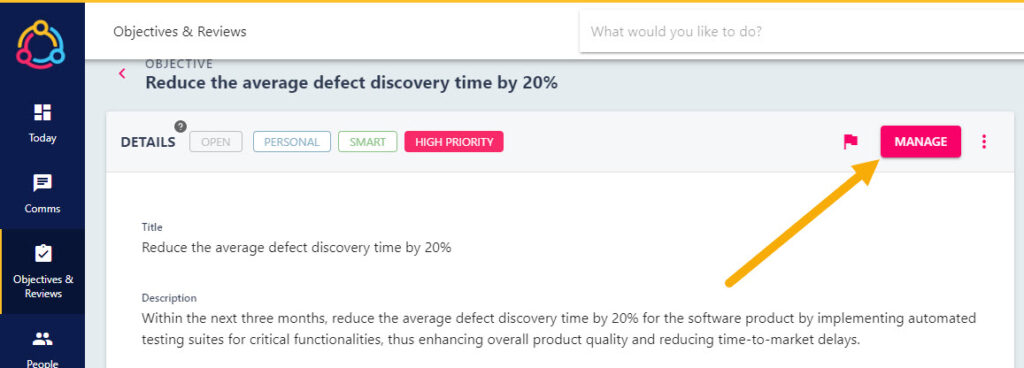Click the bold objective heading about defect discovery
Screen dimensions: 1024x368
351,83
